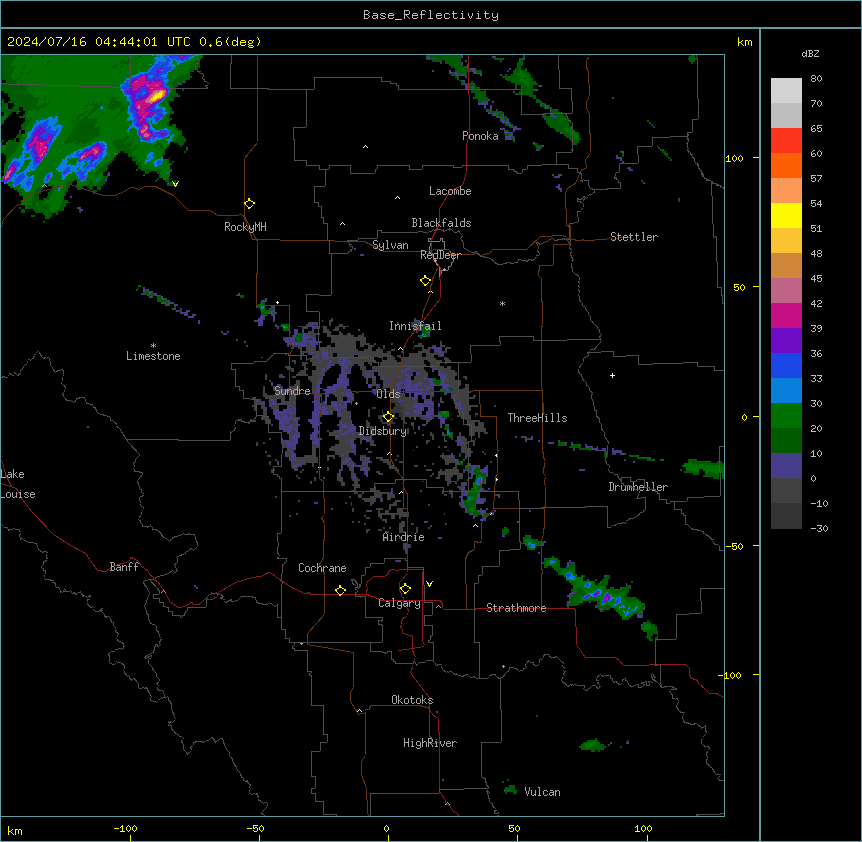The width and height of the screenshot is (862, 842).
Task: Click the dBZ legend heading
Action: click(x=810, y=53)
